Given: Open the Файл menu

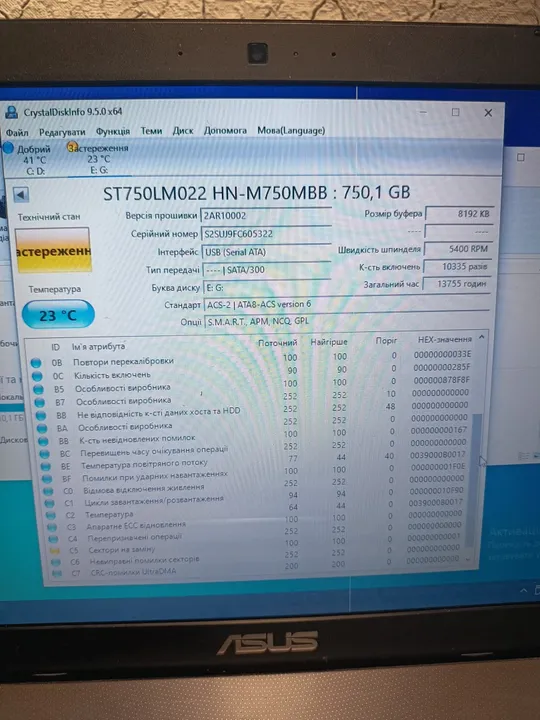Looking at the screenshot, I should coord(17,133).
